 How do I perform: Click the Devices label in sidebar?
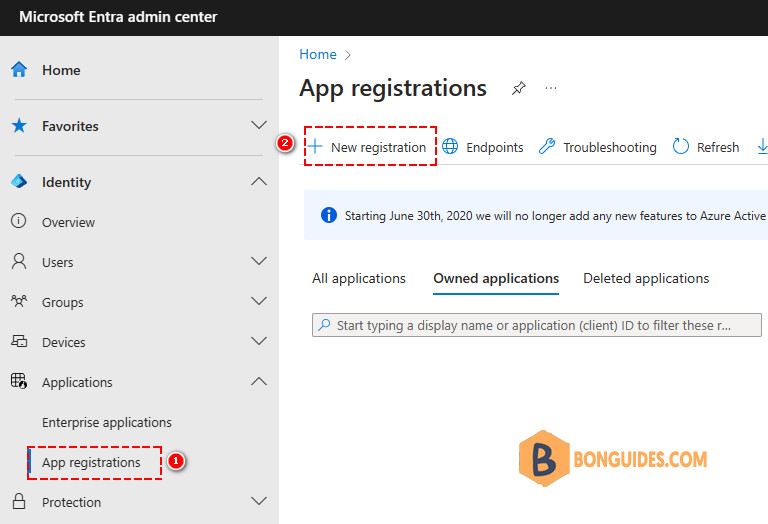coord(64,342)
